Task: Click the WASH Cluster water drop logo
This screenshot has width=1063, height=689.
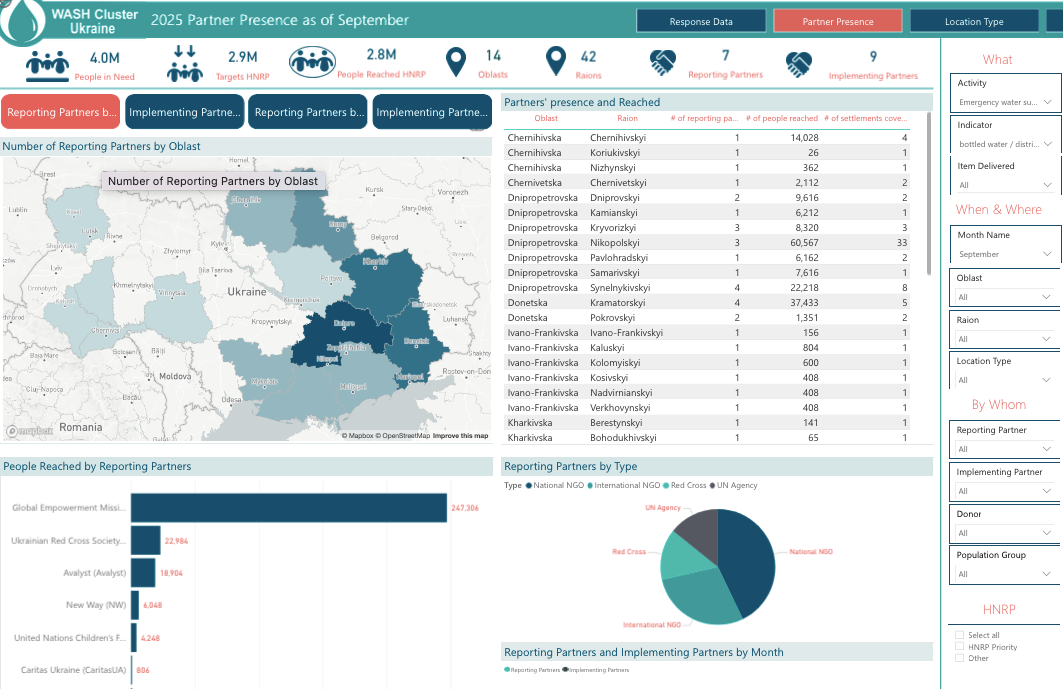Action: (x=20, y=20)
